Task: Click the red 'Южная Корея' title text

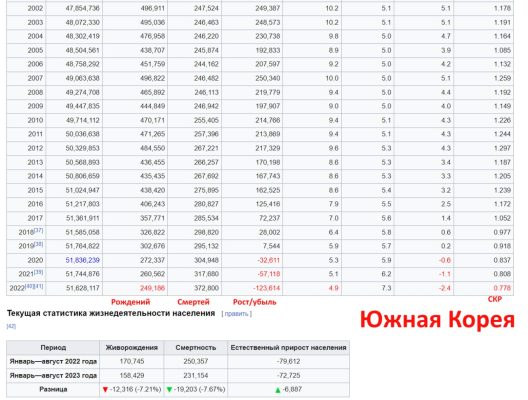Action: tap(437, 320)
